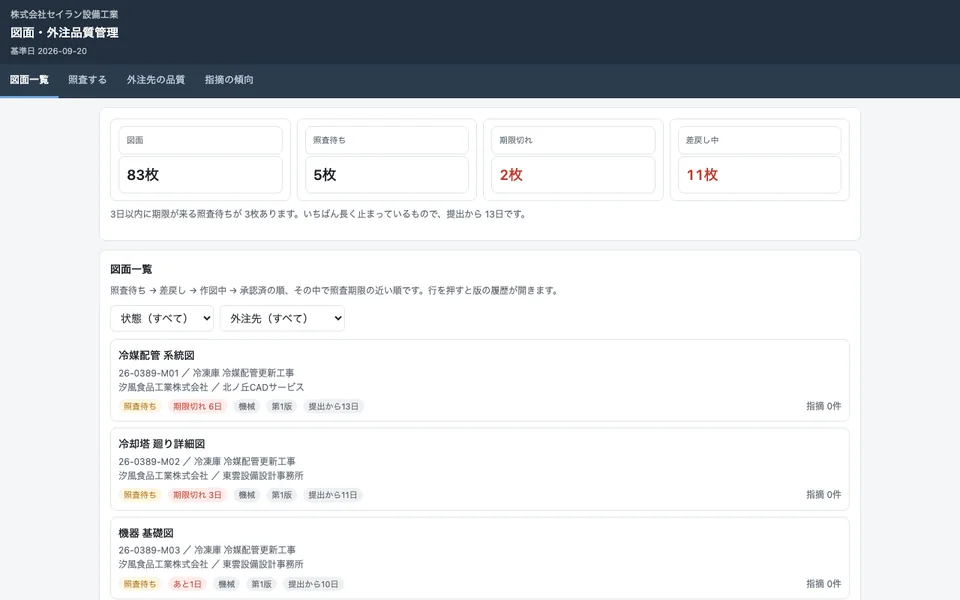Click 照査待ち badge in 冷媒配管 系統図 row
The height and width of the screenshot is (600, 960).
tap(140, 407)
